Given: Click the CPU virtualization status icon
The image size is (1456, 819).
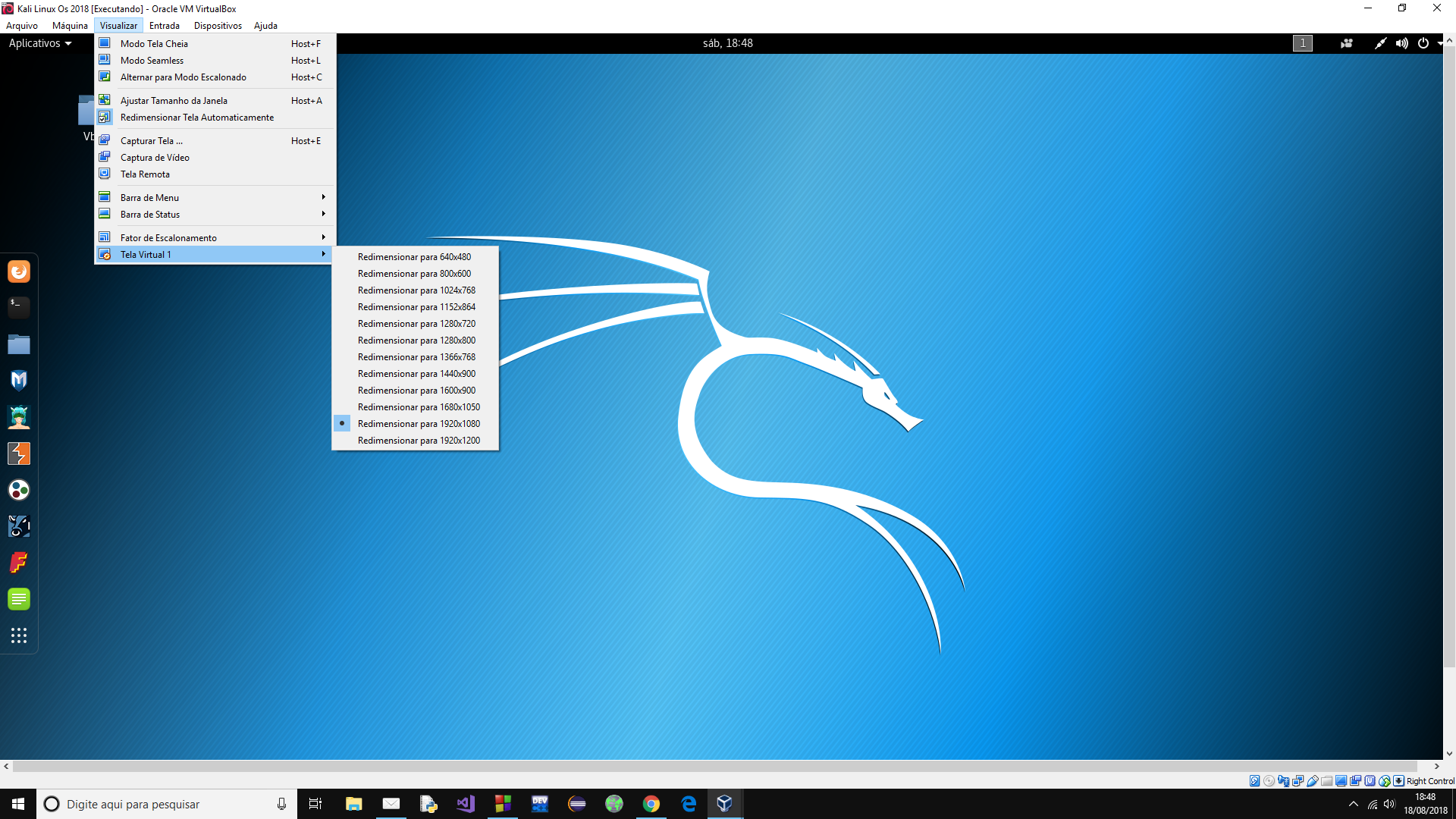Looking at the screenshot, I should click(x=1370, y=781).
